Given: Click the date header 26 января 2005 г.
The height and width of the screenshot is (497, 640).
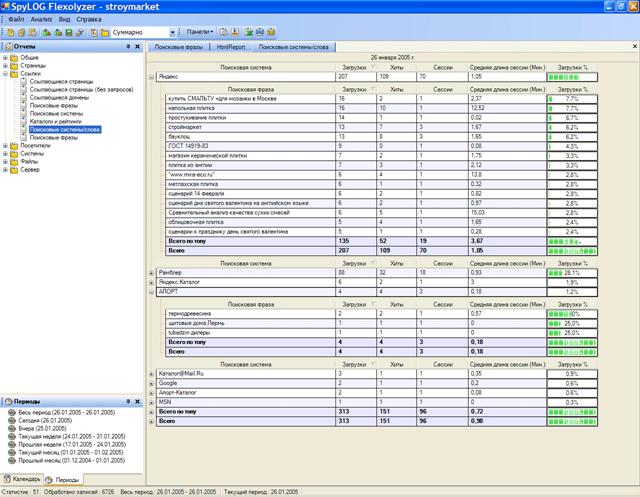Looking at the screenshot, I should [x=392, y=58].
